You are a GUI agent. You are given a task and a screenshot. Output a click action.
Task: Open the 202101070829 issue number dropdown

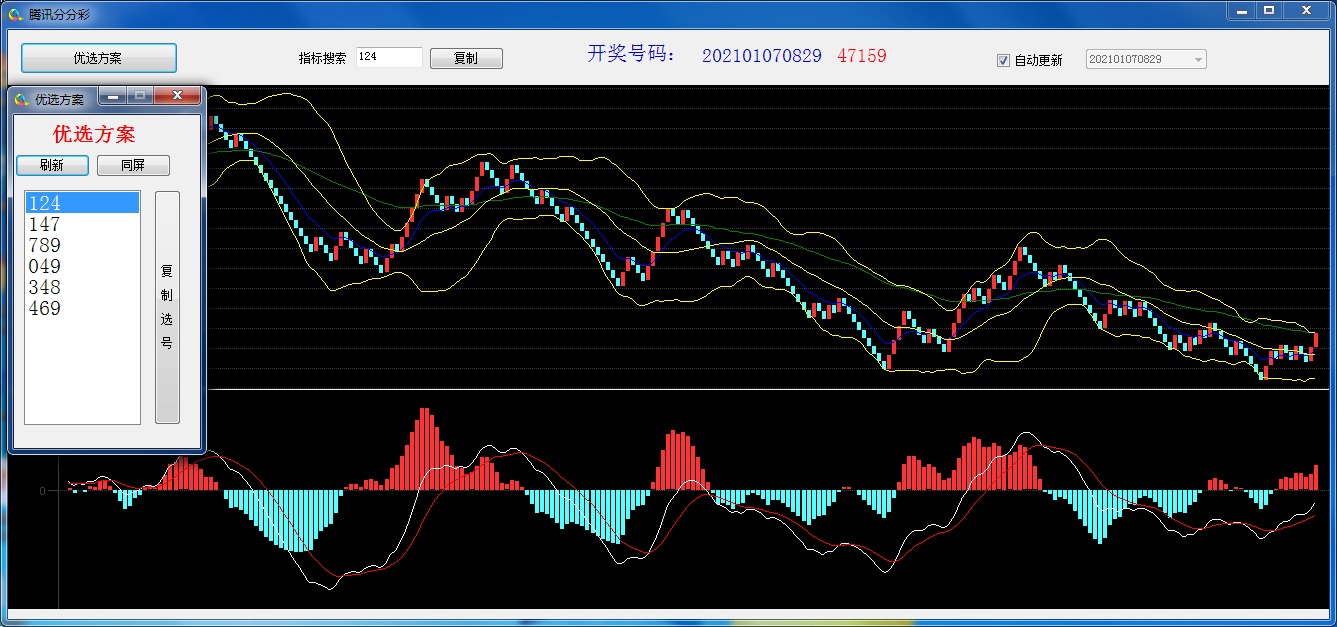1198,60
